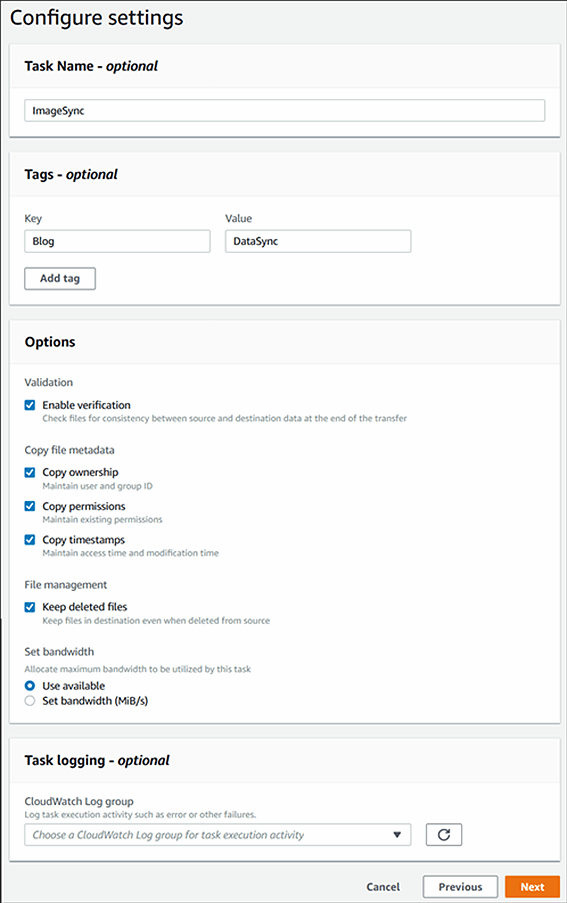The height and width of the screenshot is (903, 567).
Task: Toggle the Copy ownership checkbox
Action: pos(30,472)
